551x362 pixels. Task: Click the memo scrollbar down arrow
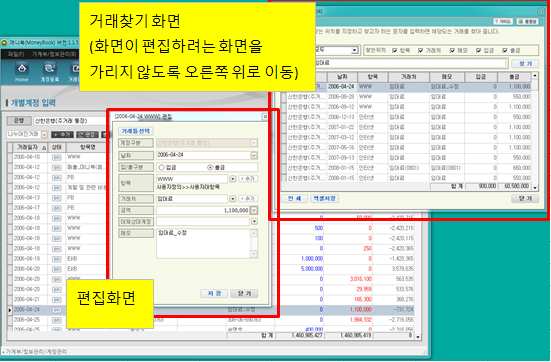(254, 254)
